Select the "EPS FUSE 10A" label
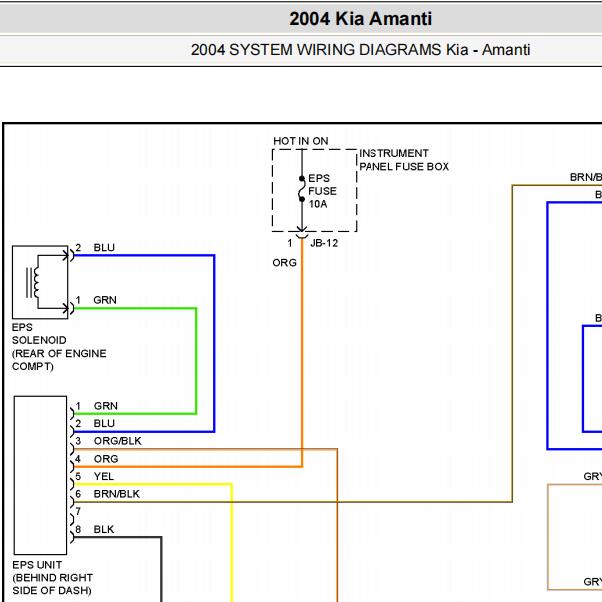This screenshot has height=602, width=602. (322, 191)
